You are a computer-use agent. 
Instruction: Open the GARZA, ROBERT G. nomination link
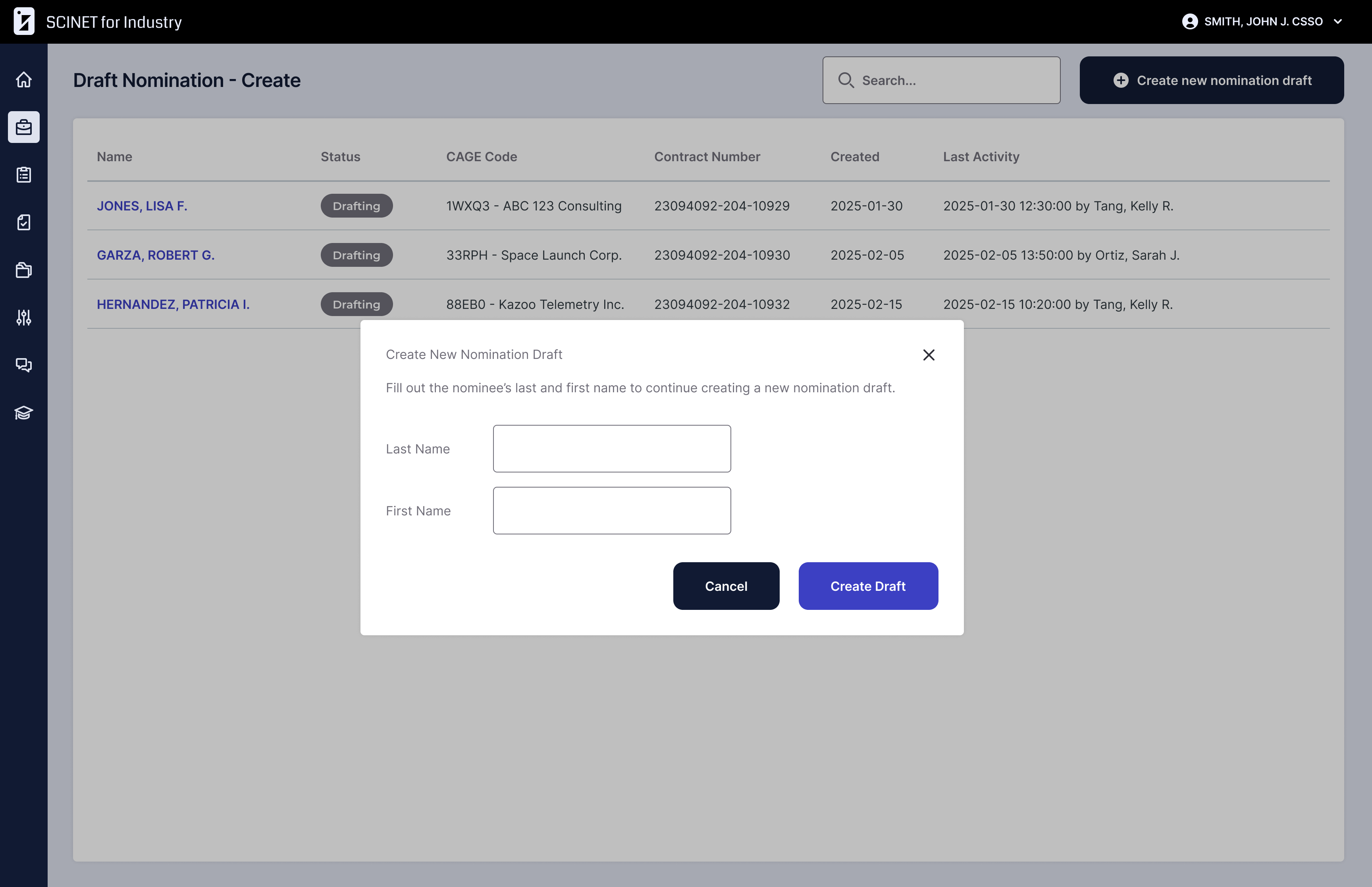point(156,255)
